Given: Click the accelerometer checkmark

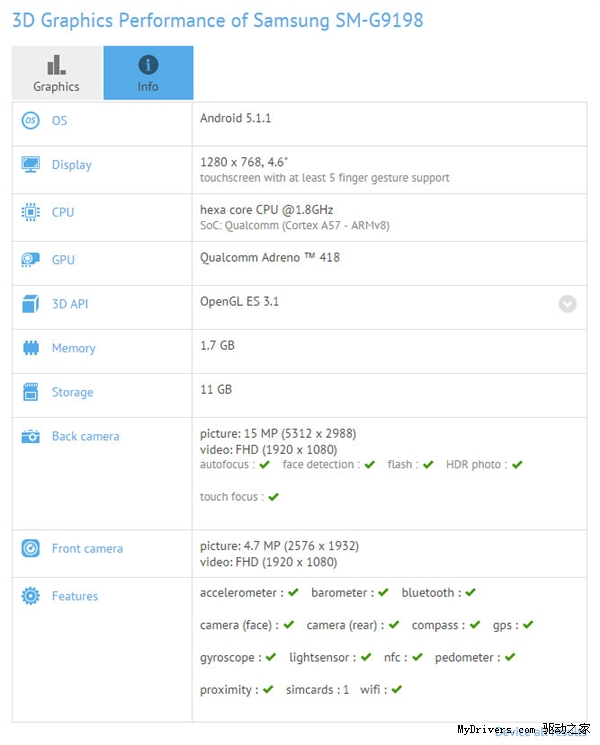Looking at the screenshot, I should 293,592.
